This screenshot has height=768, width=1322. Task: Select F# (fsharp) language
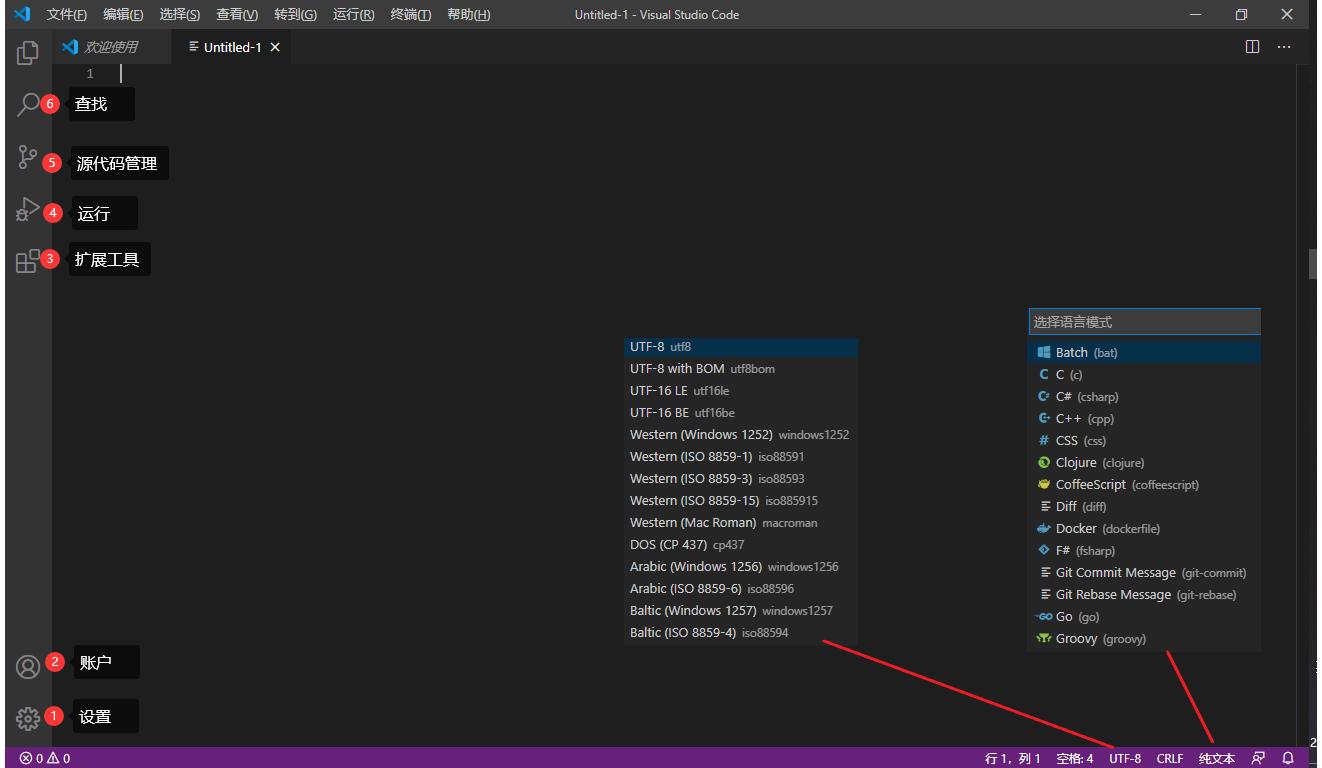1144,550
